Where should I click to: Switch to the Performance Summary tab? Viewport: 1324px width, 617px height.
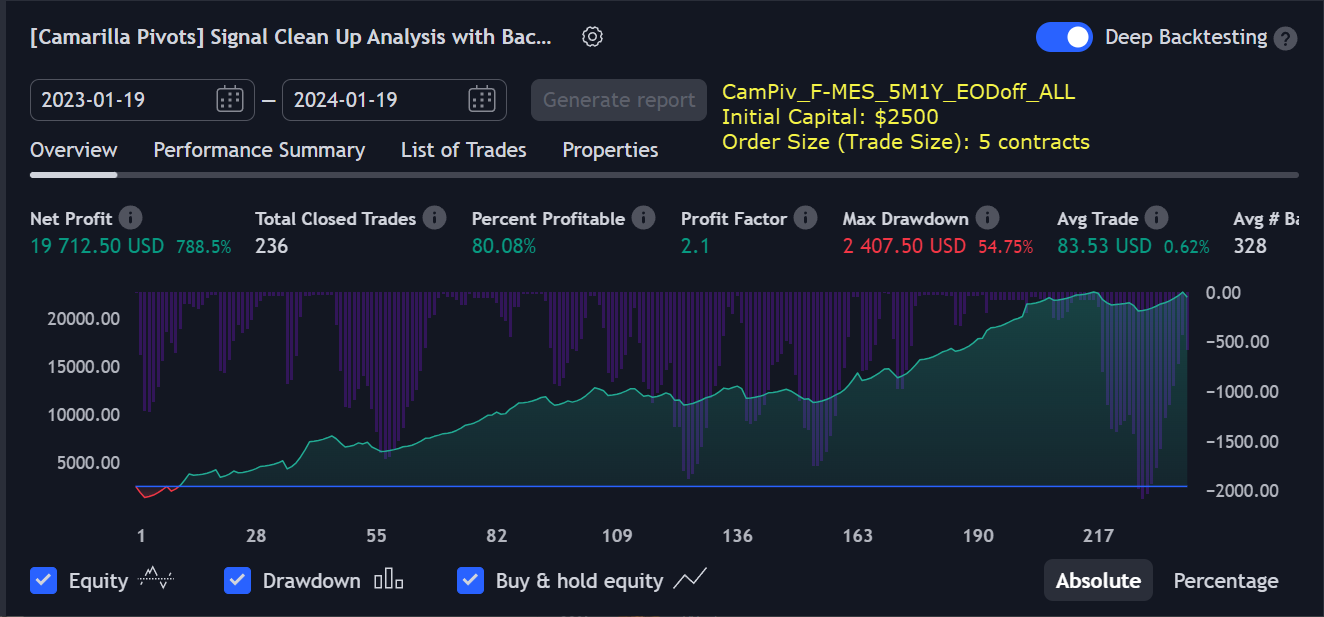259,150
